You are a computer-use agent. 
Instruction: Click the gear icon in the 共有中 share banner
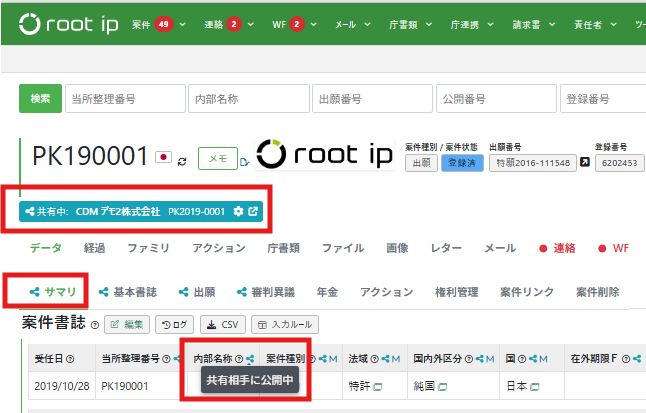click(x=238, y=211)
